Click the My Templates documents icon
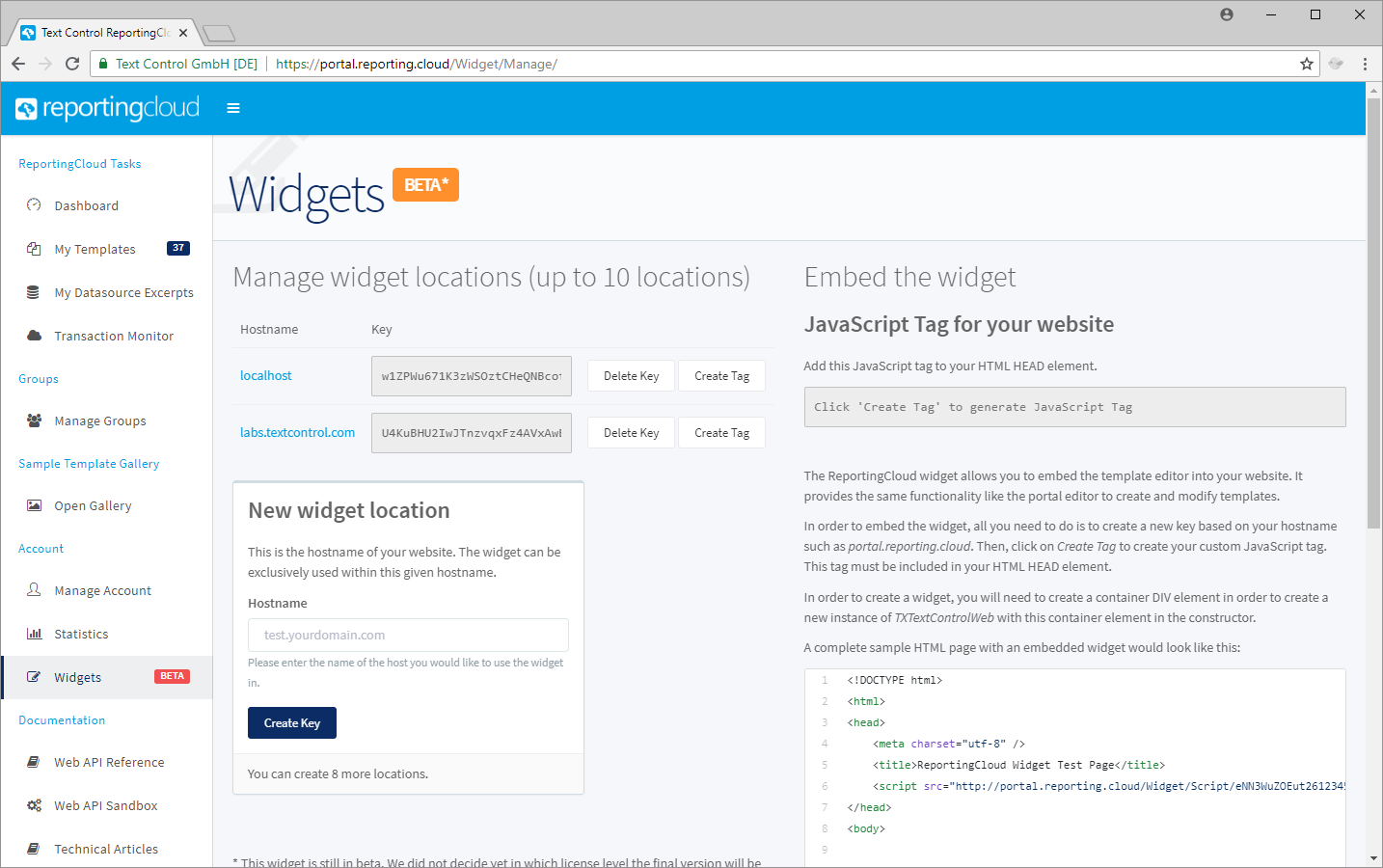The height and width of the screenshot is (868, 1383). click(34, 249)
